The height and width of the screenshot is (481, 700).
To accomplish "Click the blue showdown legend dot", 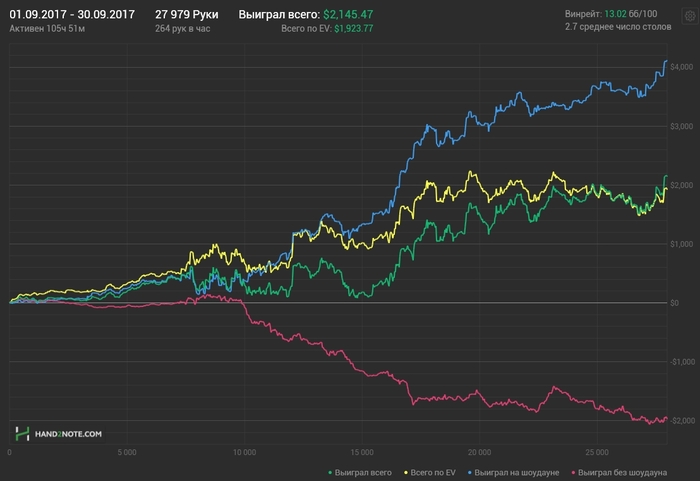I will 469,470.
